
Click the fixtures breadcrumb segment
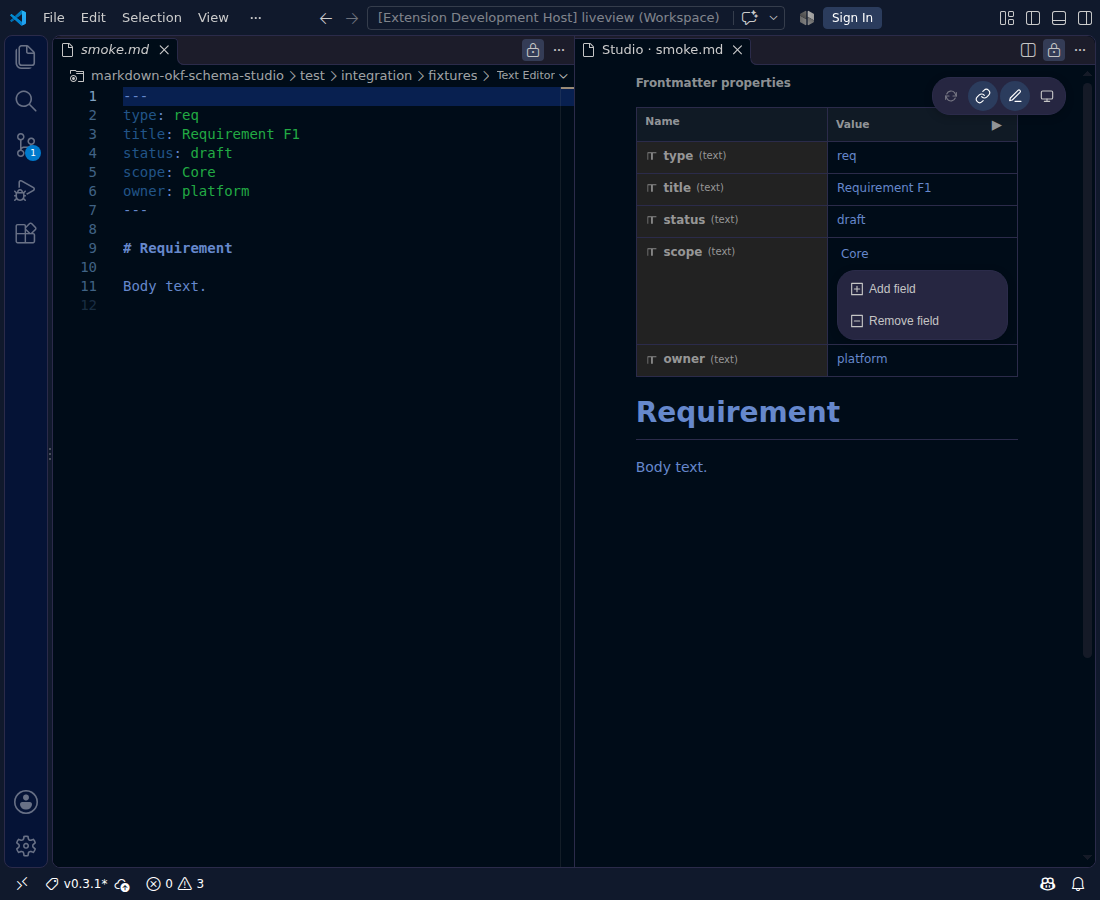pos(452,75)
